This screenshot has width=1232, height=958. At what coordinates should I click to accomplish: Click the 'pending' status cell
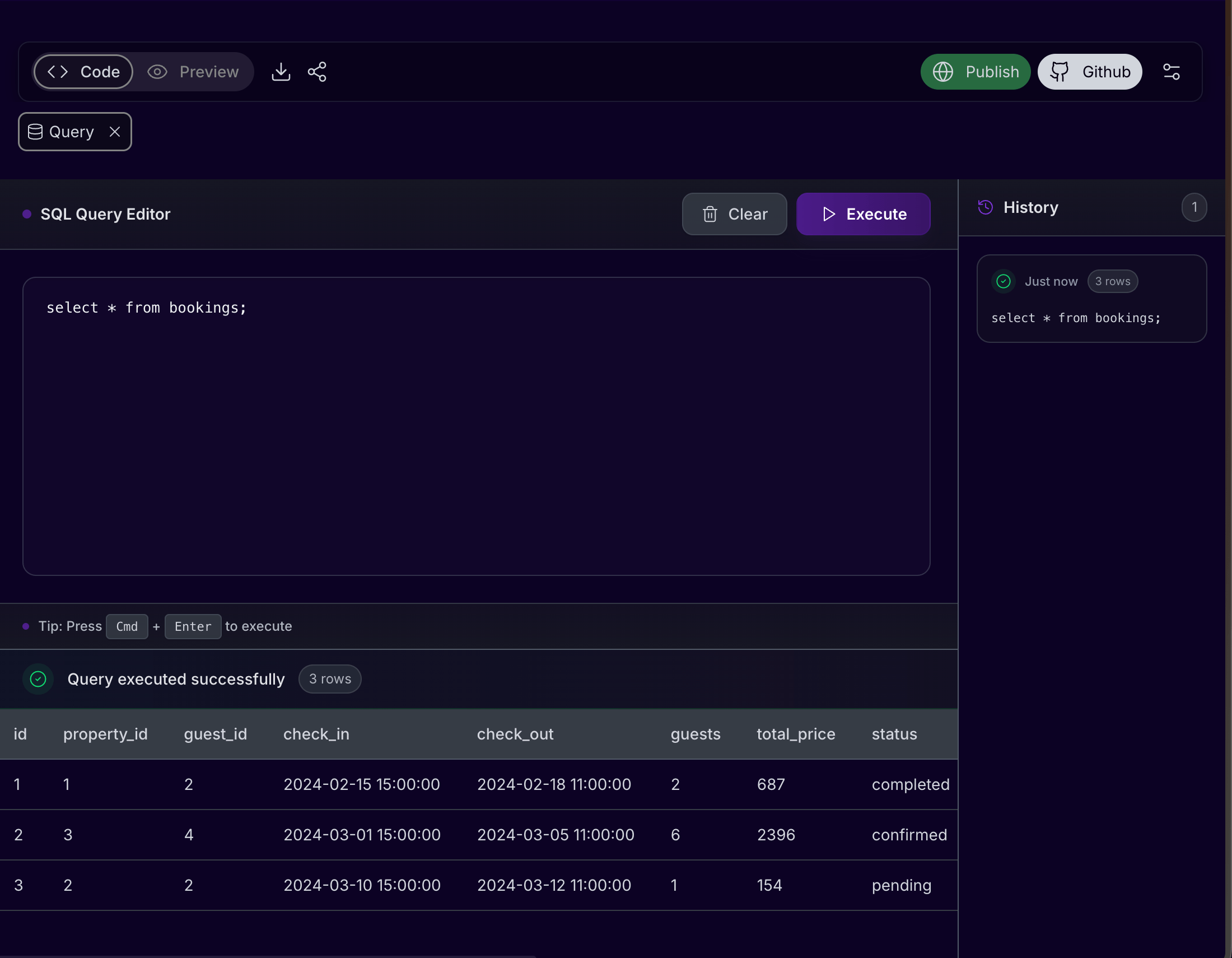pos(902,886)
